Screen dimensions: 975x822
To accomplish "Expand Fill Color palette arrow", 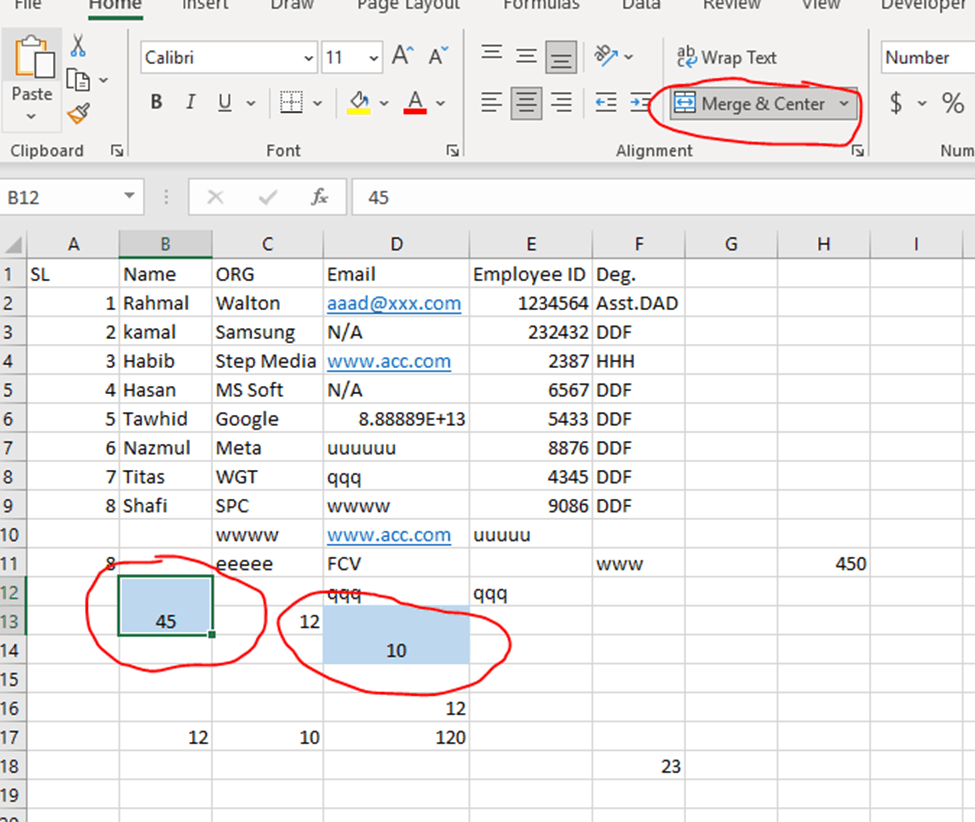I will [x=384, y=103].
